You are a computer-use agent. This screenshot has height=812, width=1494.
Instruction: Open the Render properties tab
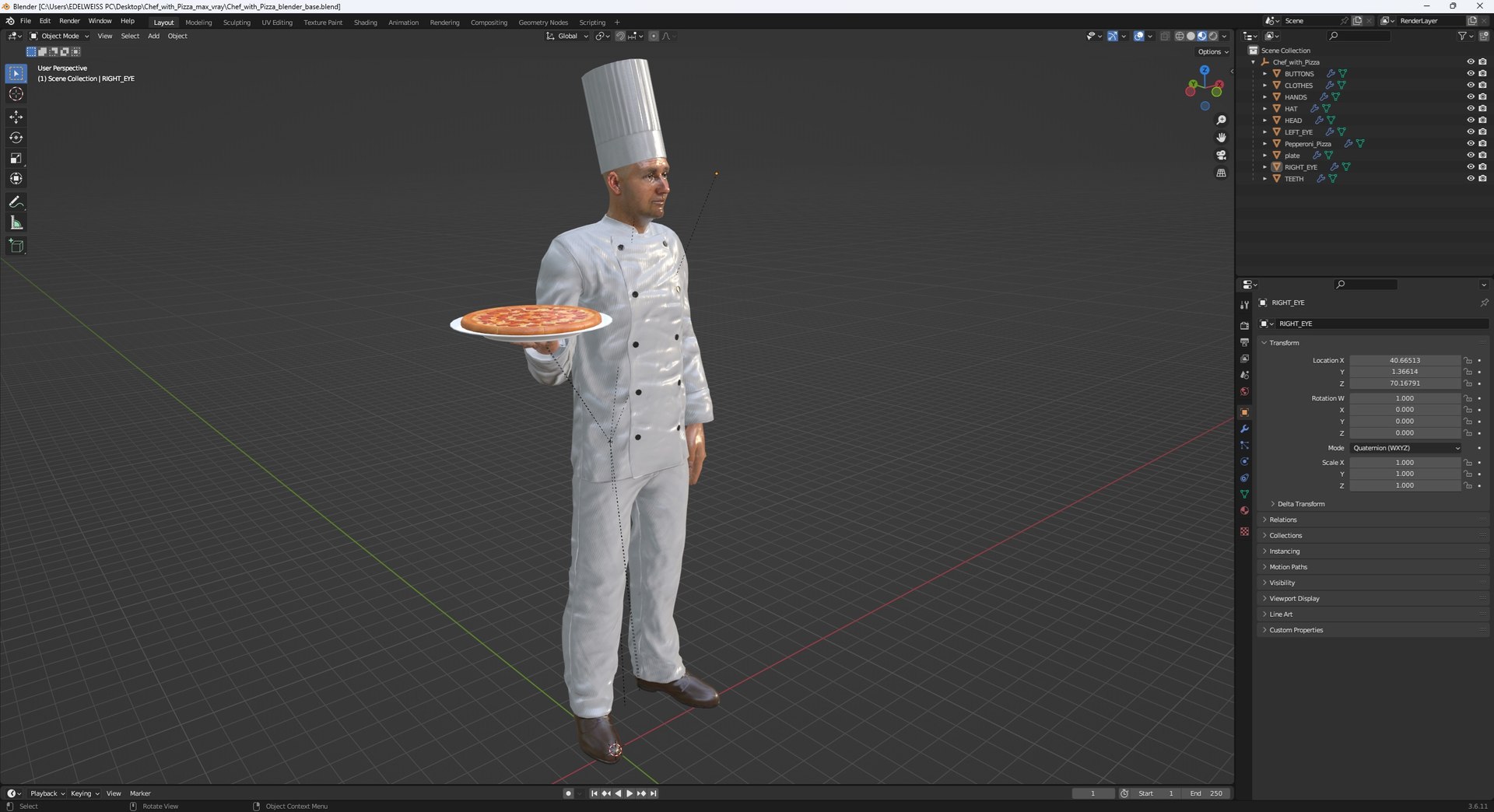tap(1244, 325)
